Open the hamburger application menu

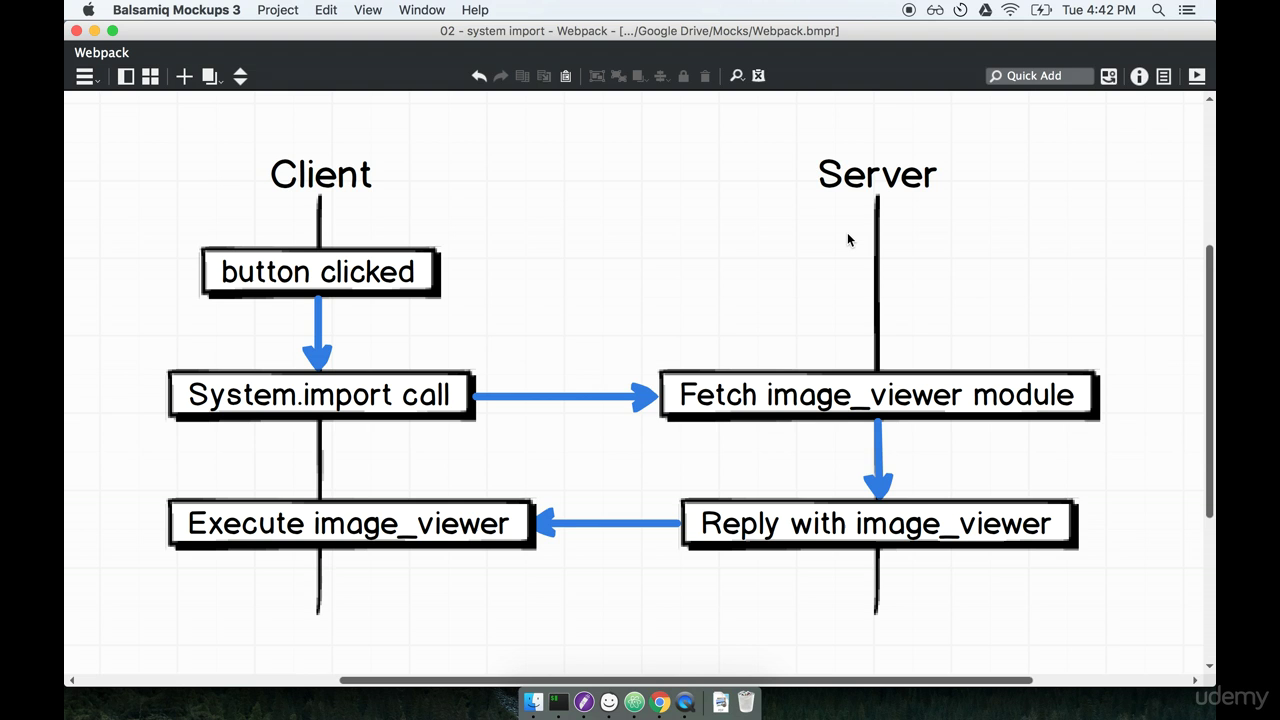[84, 76]
